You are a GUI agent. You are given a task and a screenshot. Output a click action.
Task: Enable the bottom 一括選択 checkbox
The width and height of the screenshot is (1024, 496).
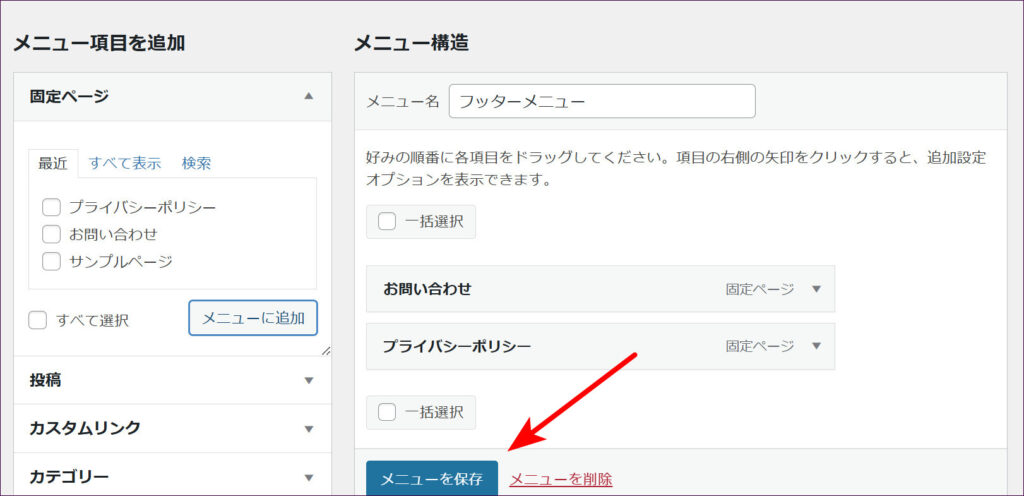click(x=387, y=412)
